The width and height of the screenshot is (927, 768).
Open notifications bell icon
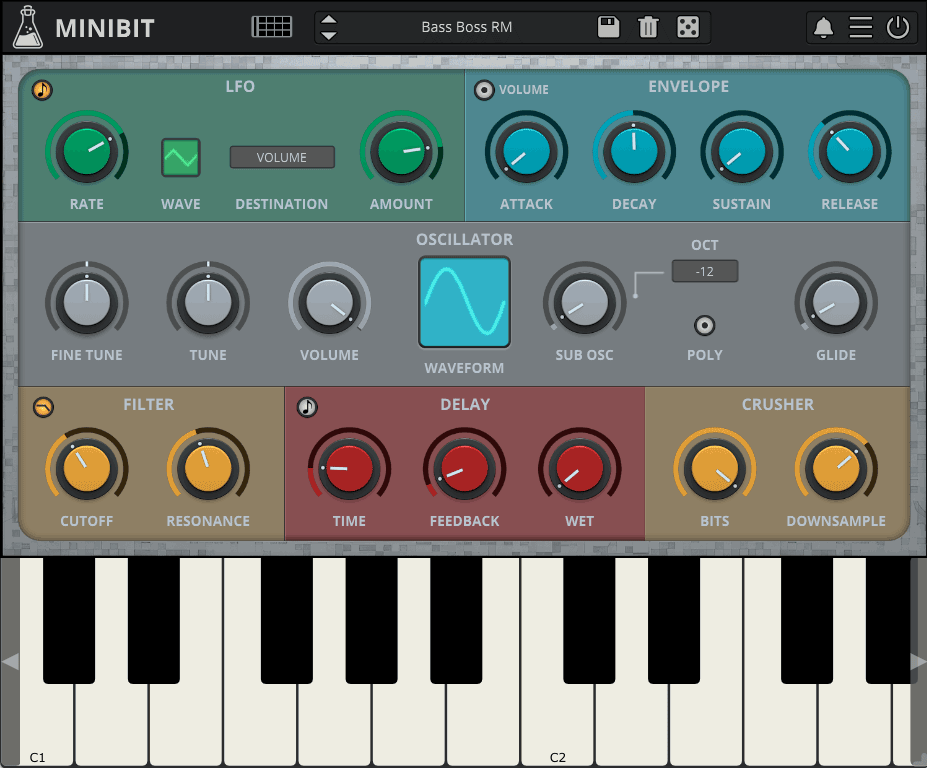[824, 27]
